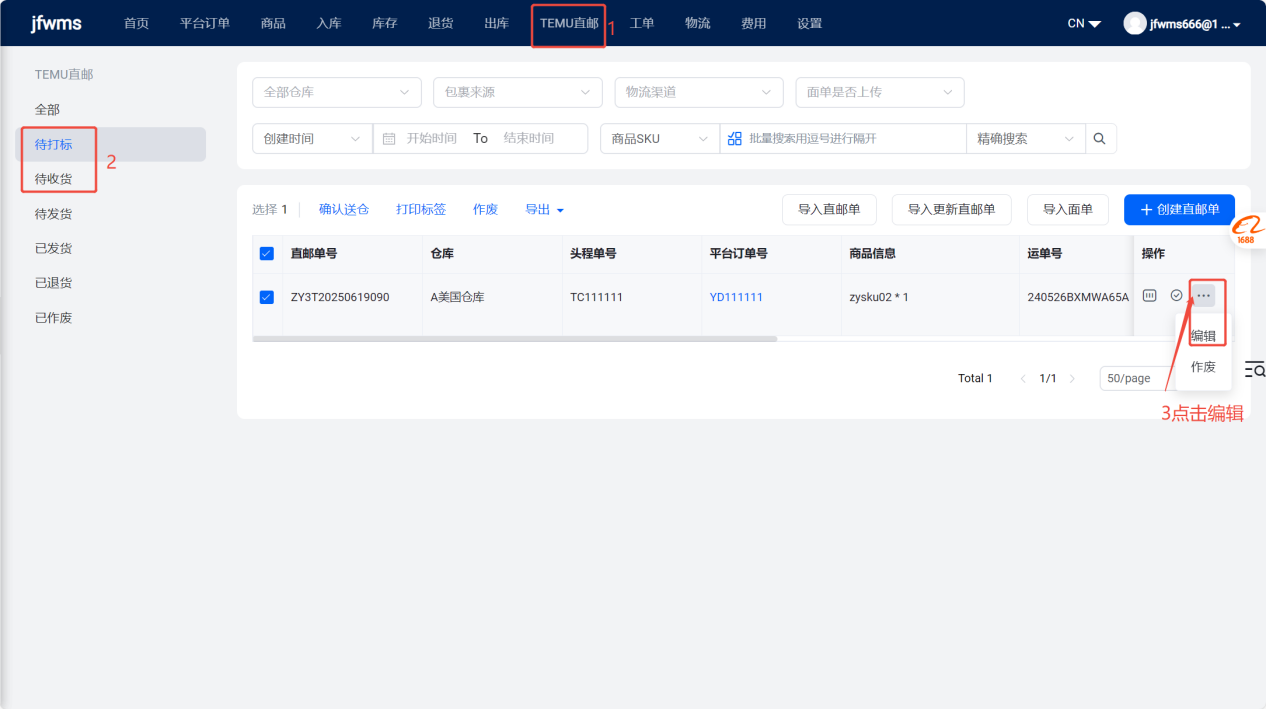Open the TEMU直邮 menu
Viewport: 1266px width, 709px height.
[569, 23]
